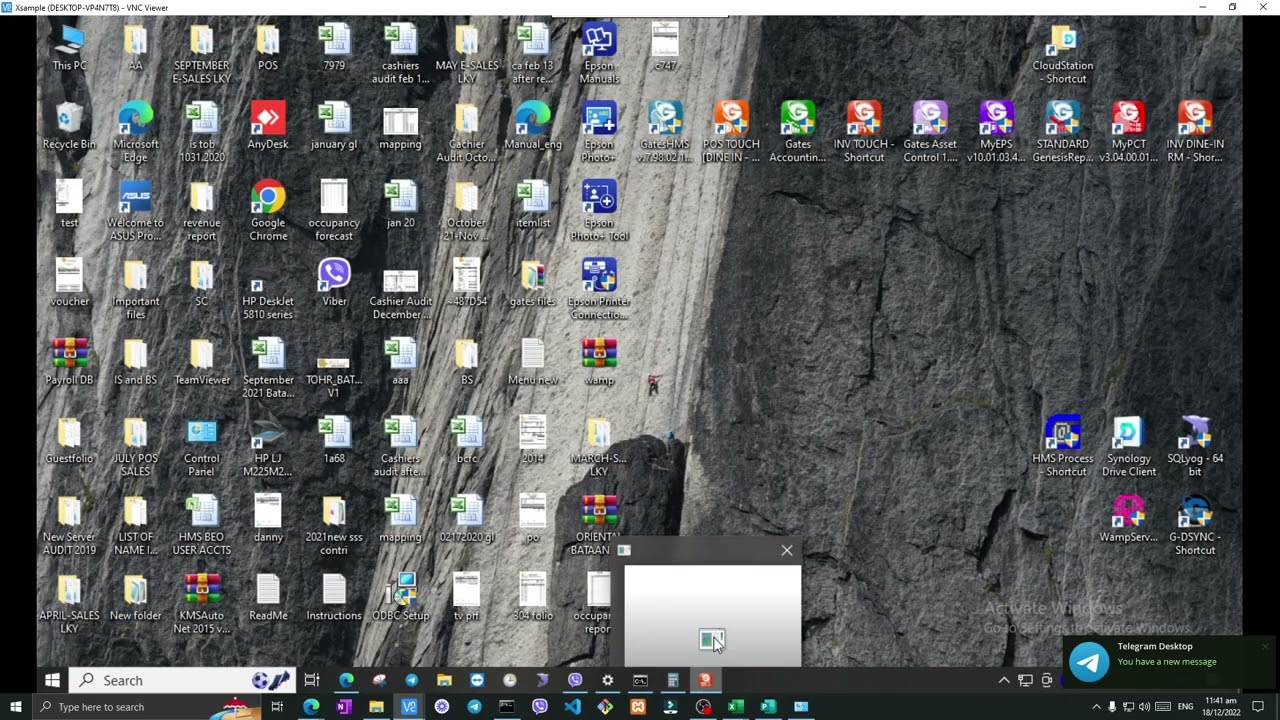Open This PC desktop icon
This screenshot has width=1280, height=720.
click(x=69, y=48)
